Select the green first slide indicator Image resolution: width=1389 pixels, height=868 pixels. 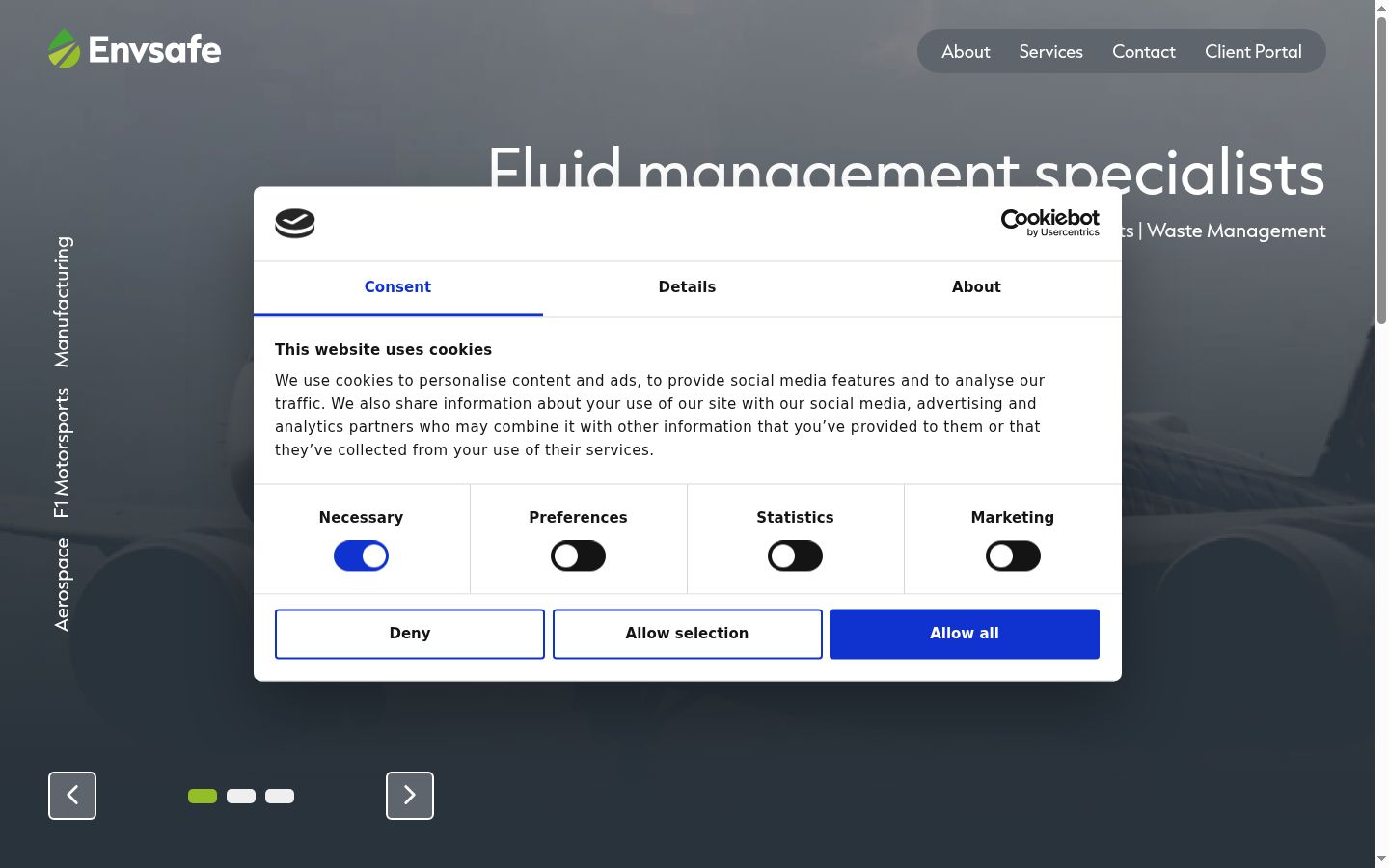pyautogui.click(x=203, y=796)
